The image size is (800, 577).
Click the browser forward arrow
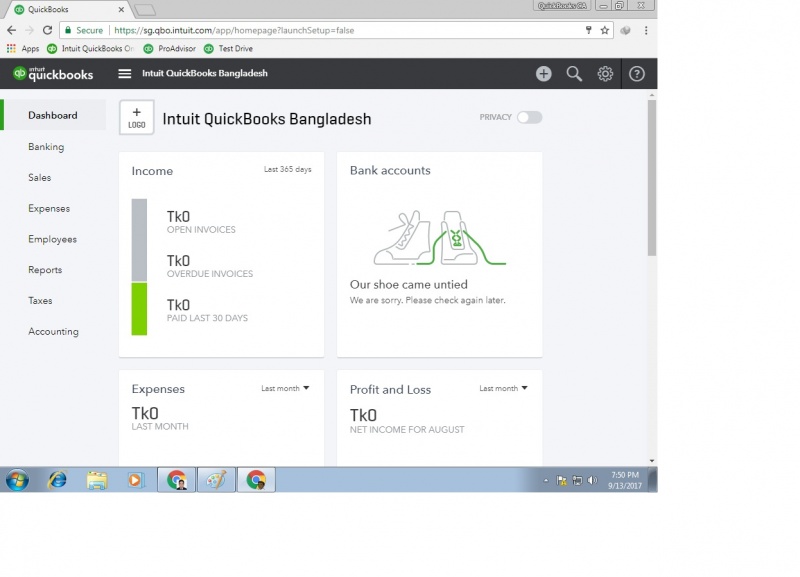pos(30,30)
